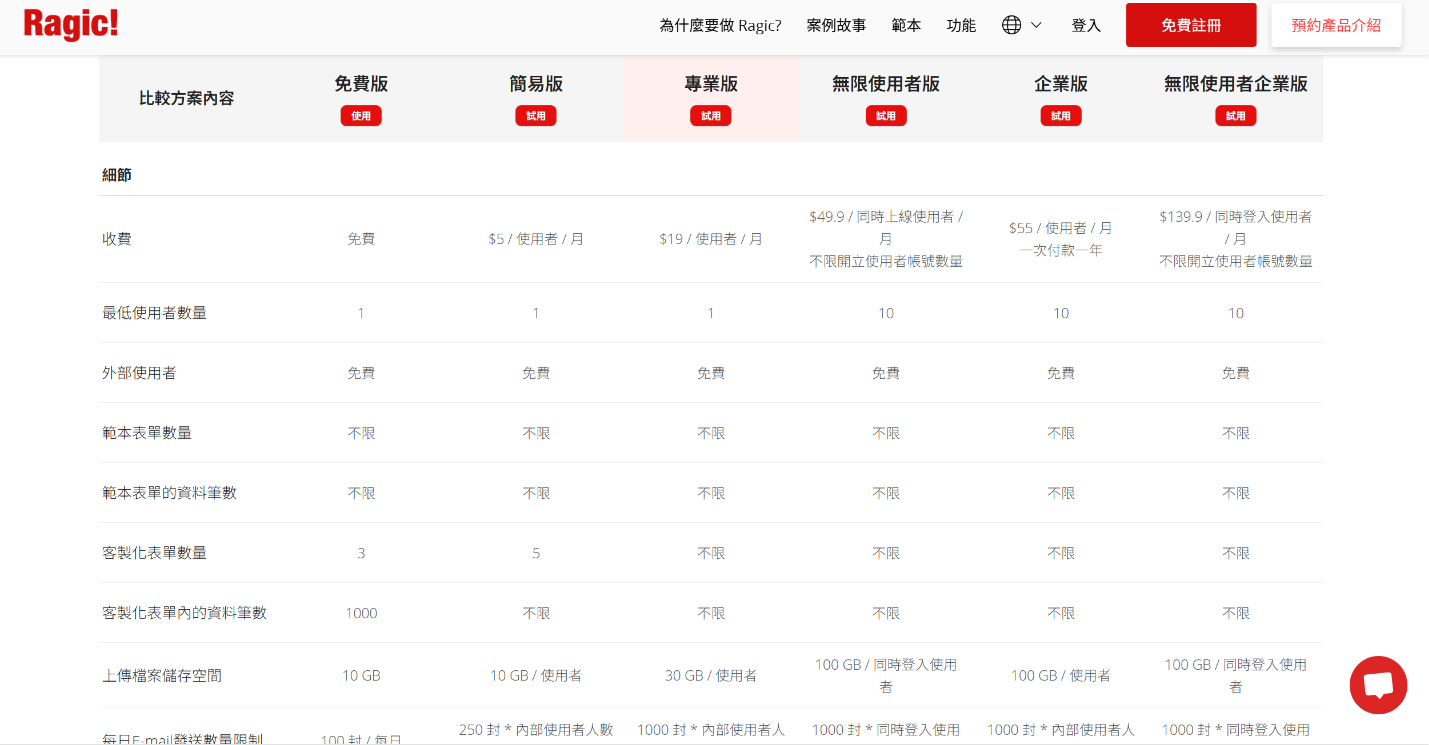Open the globe language selector
This screenshot has height=745, width=1429.
[x=1011, y=25]
